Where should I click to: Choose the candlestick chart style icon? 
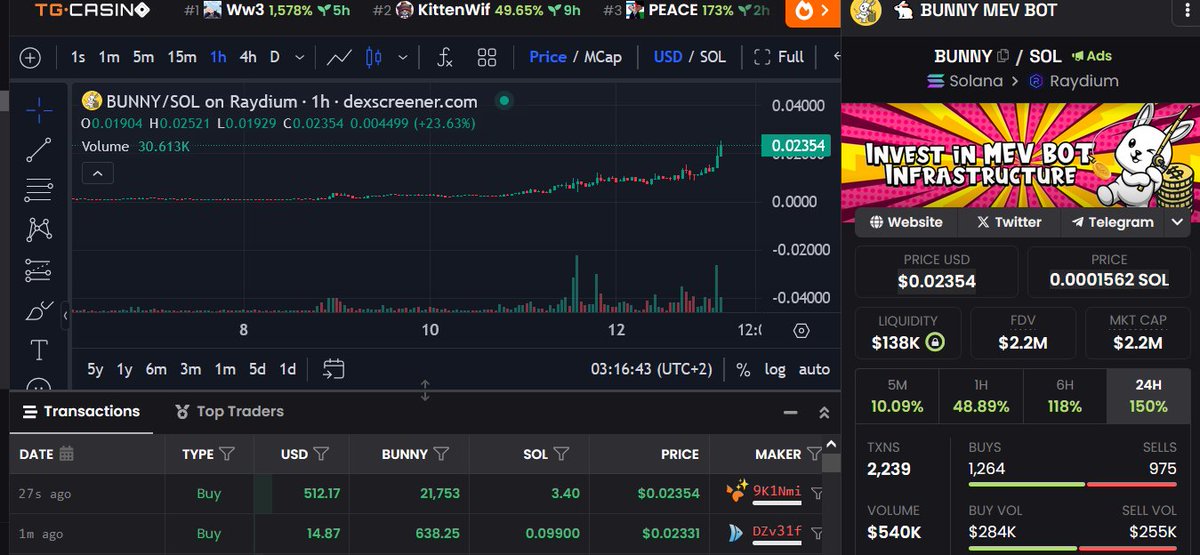374,57
